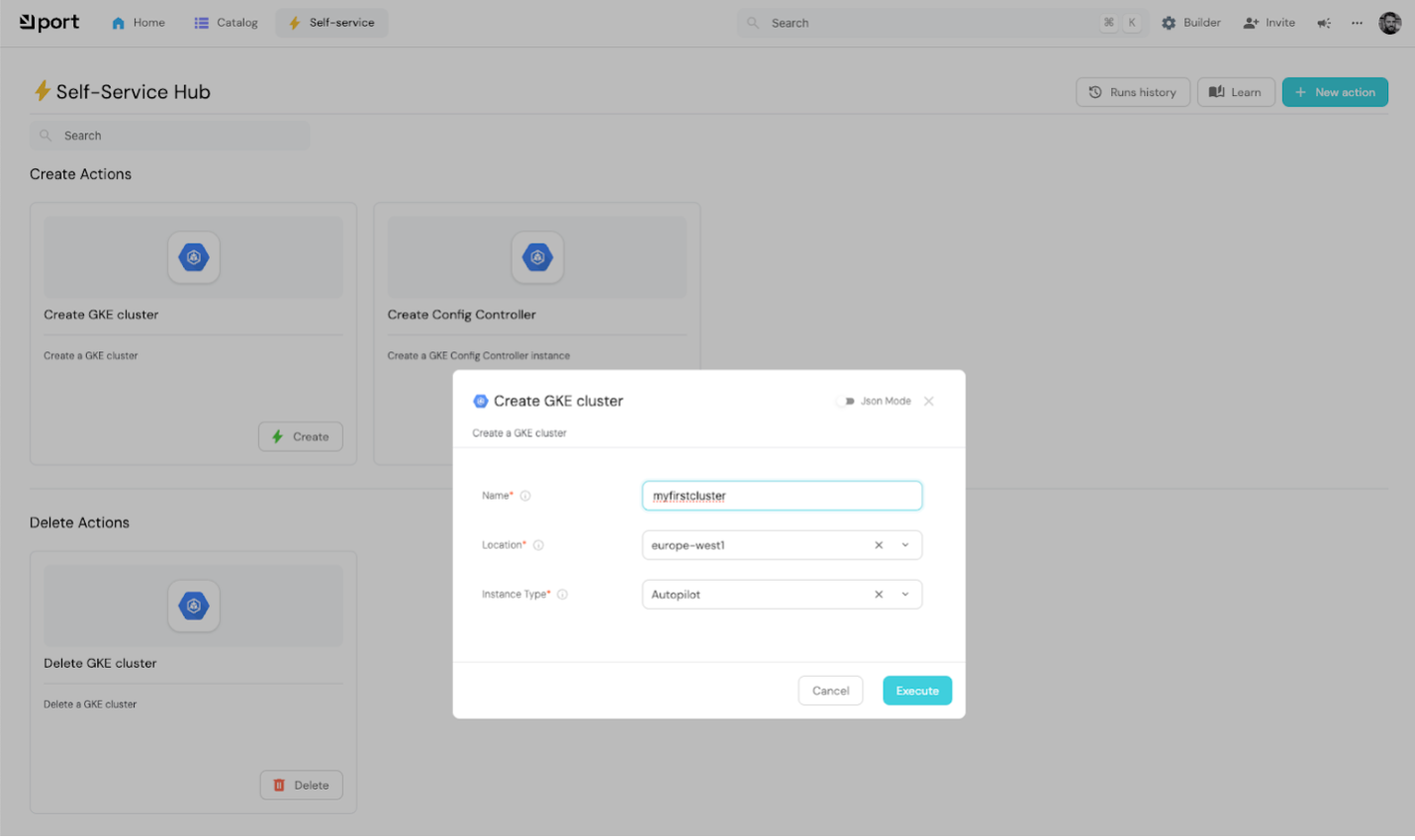Show info tooltip for Location field

pyautogui.click(x=538, y=545)
